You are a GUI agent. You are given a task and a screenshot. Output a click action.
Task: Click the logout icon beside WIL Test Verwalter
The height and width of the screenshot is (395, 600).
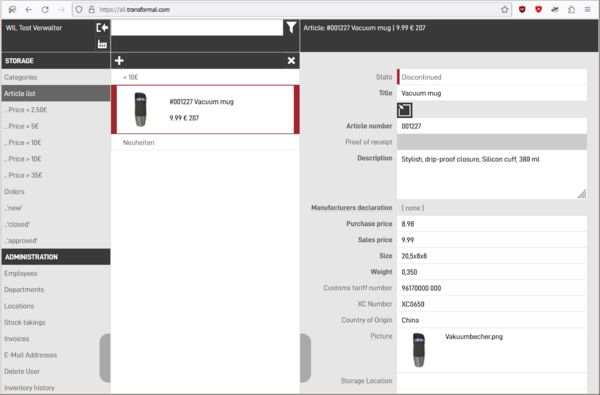pos(102,28)
